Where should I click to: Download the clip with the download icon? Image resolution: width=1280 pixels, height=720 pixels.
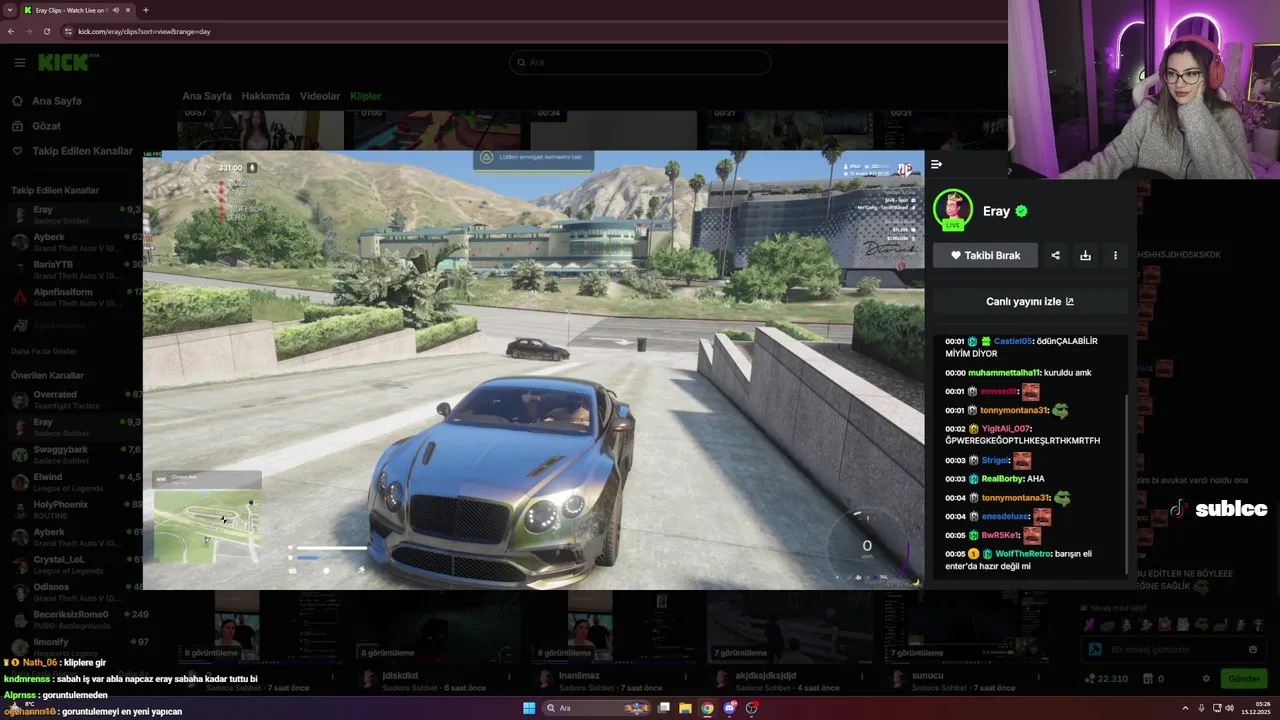coord(1085,255)
